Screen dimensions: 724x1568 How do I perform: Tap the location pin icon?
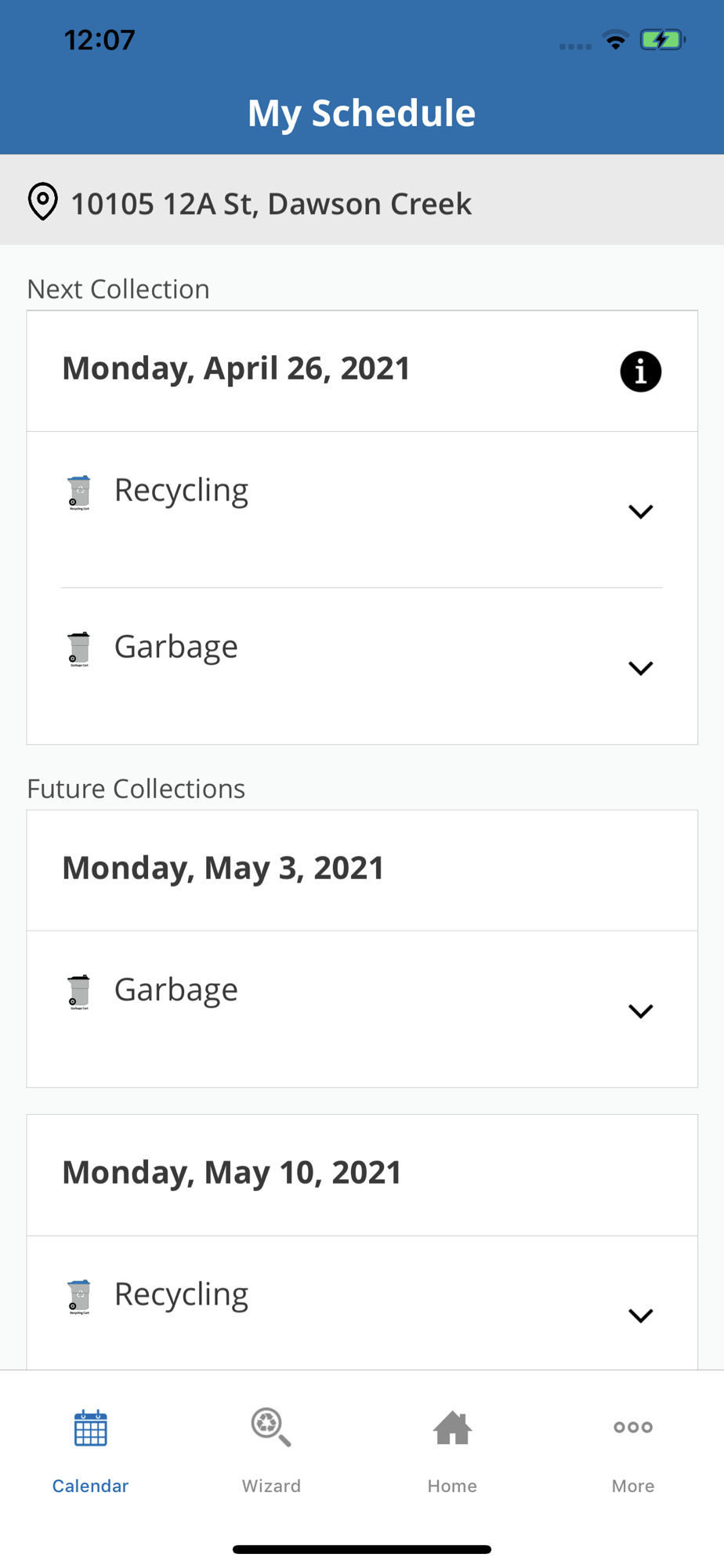pos(43,201)
